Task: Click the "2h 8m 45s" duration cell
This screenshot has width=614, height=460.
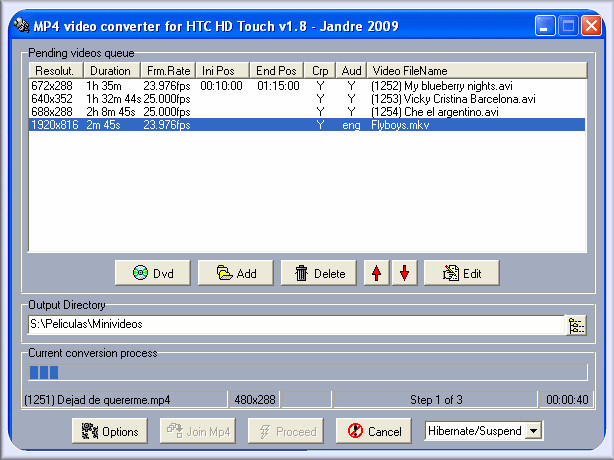Action: click(x=110, y=112)
